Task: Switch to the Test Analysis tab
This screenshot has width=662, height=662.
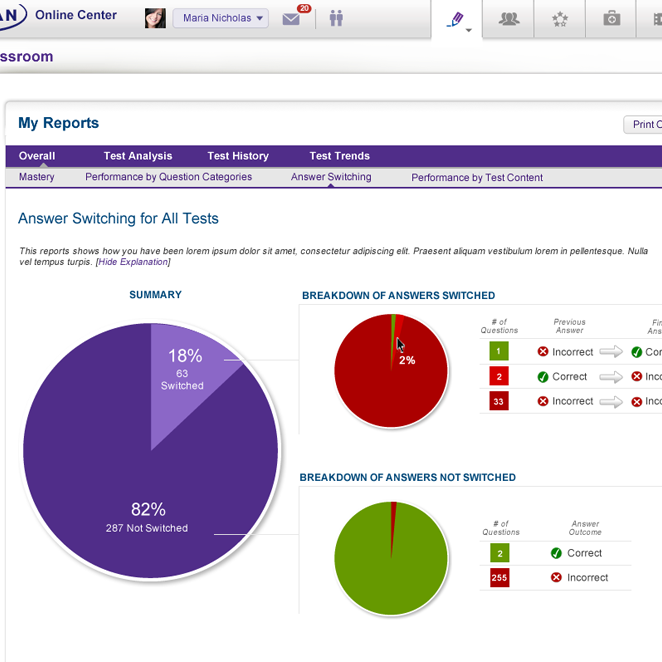Action: click(138, 156)
